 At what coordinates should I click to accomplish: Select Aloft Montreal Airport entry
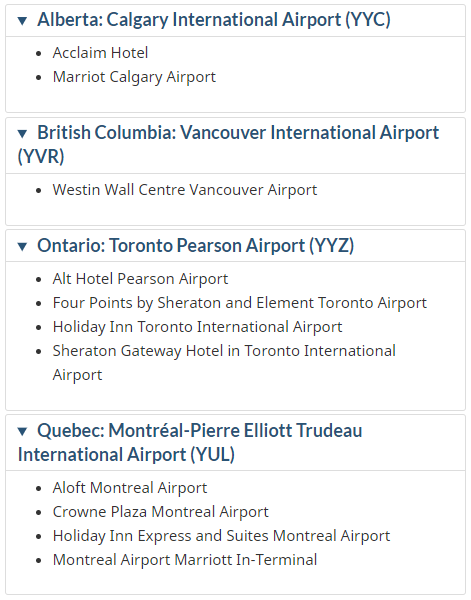pos(130,488)
